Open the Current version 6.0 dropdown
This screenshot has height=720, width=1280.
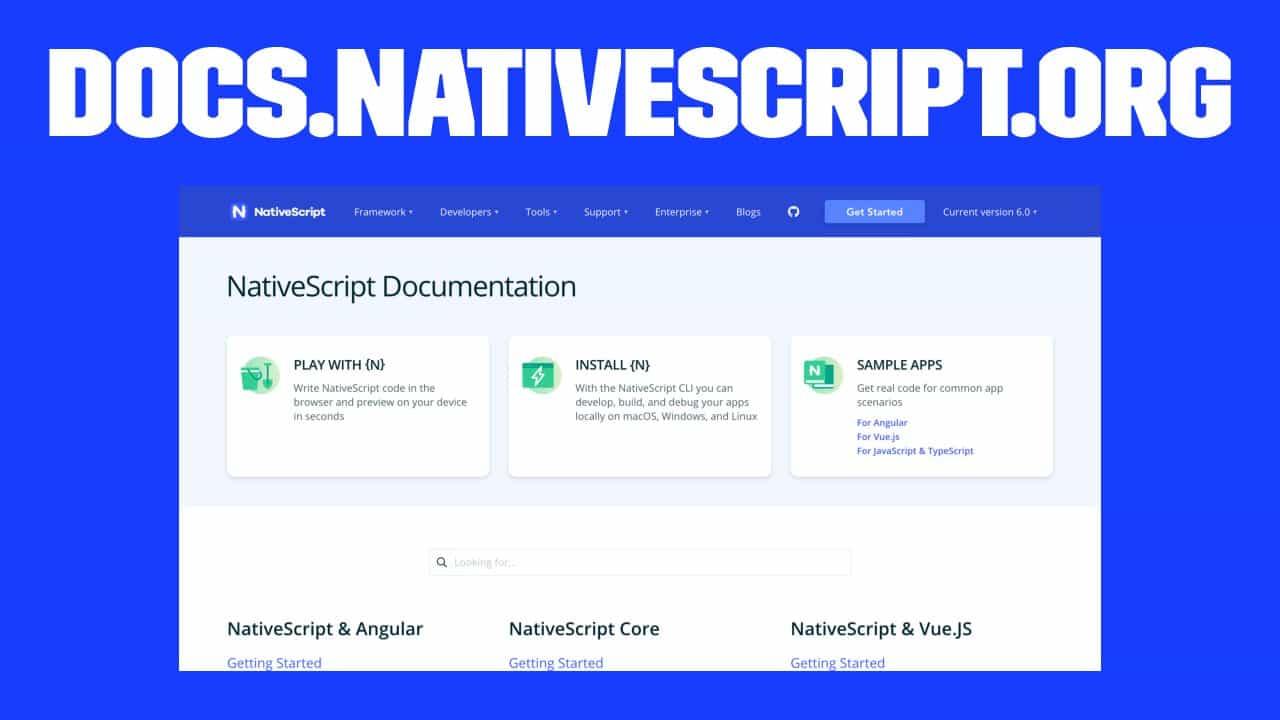(x=989, y=212)
